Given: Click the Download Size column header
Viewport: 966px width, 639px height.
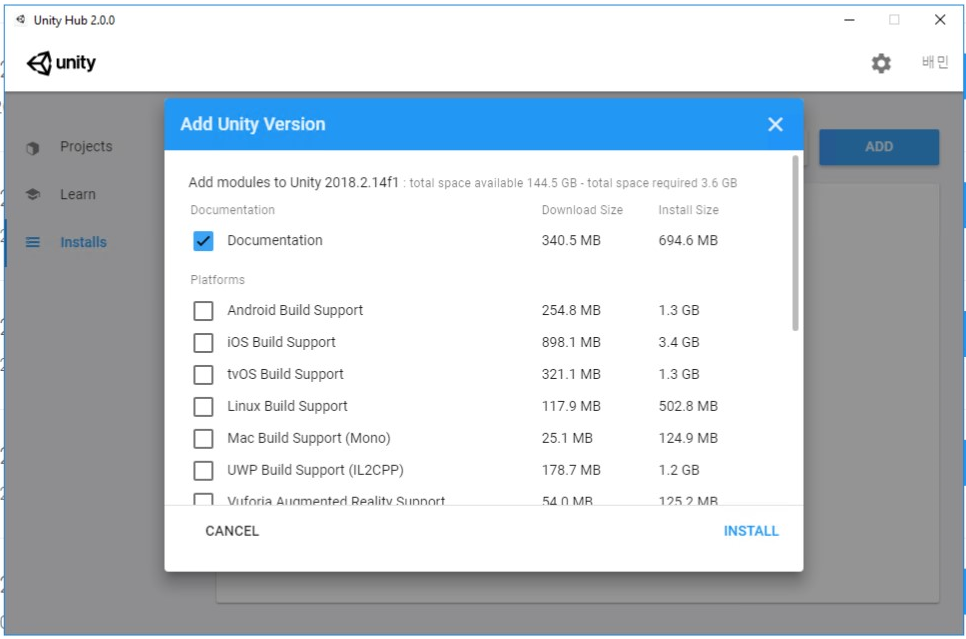Looking at the screenshot, I should [x=582, y=210].
